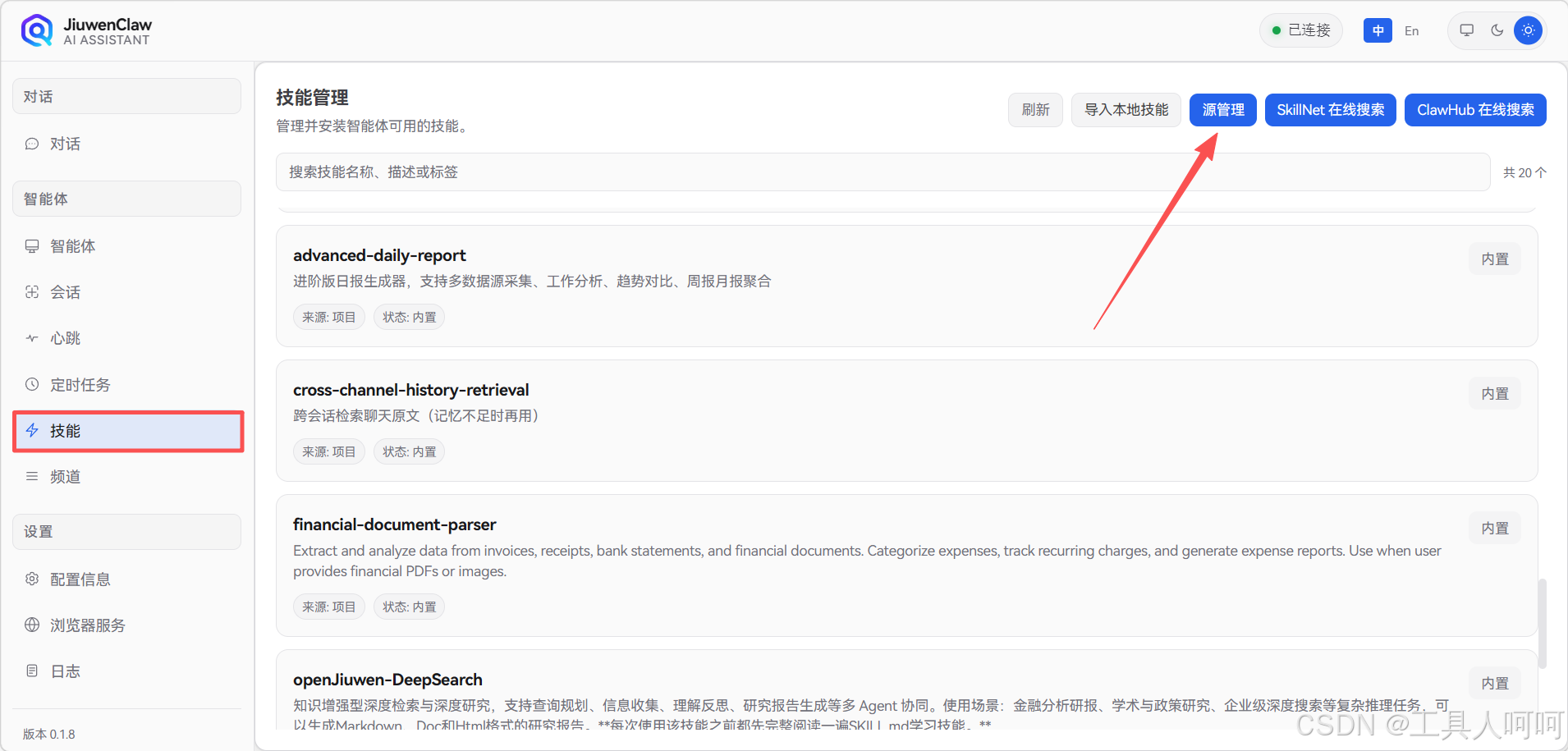
Task: Click the 刷新 refresh button
Action: (1035, 110)
